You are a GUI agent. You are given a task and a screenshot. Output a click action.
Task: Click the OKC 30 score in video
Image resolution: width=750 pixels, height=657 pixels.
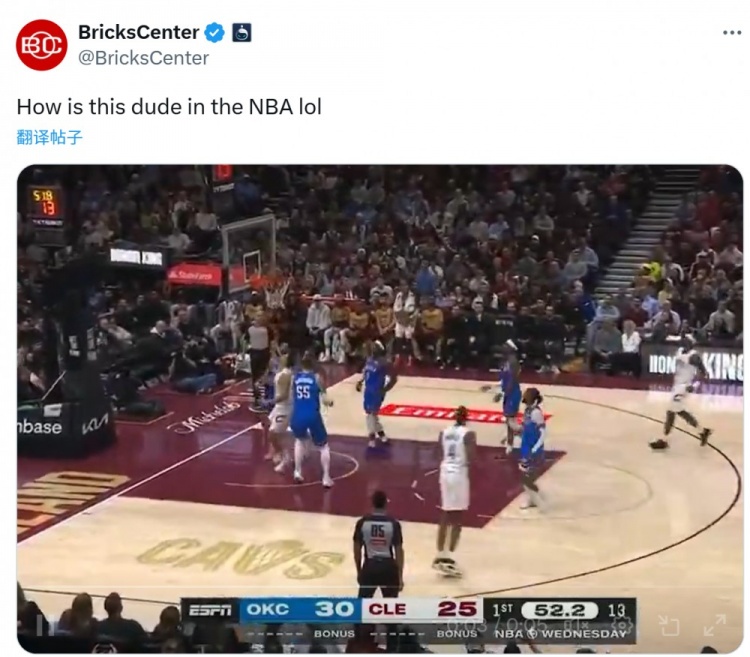coord(300,610)
